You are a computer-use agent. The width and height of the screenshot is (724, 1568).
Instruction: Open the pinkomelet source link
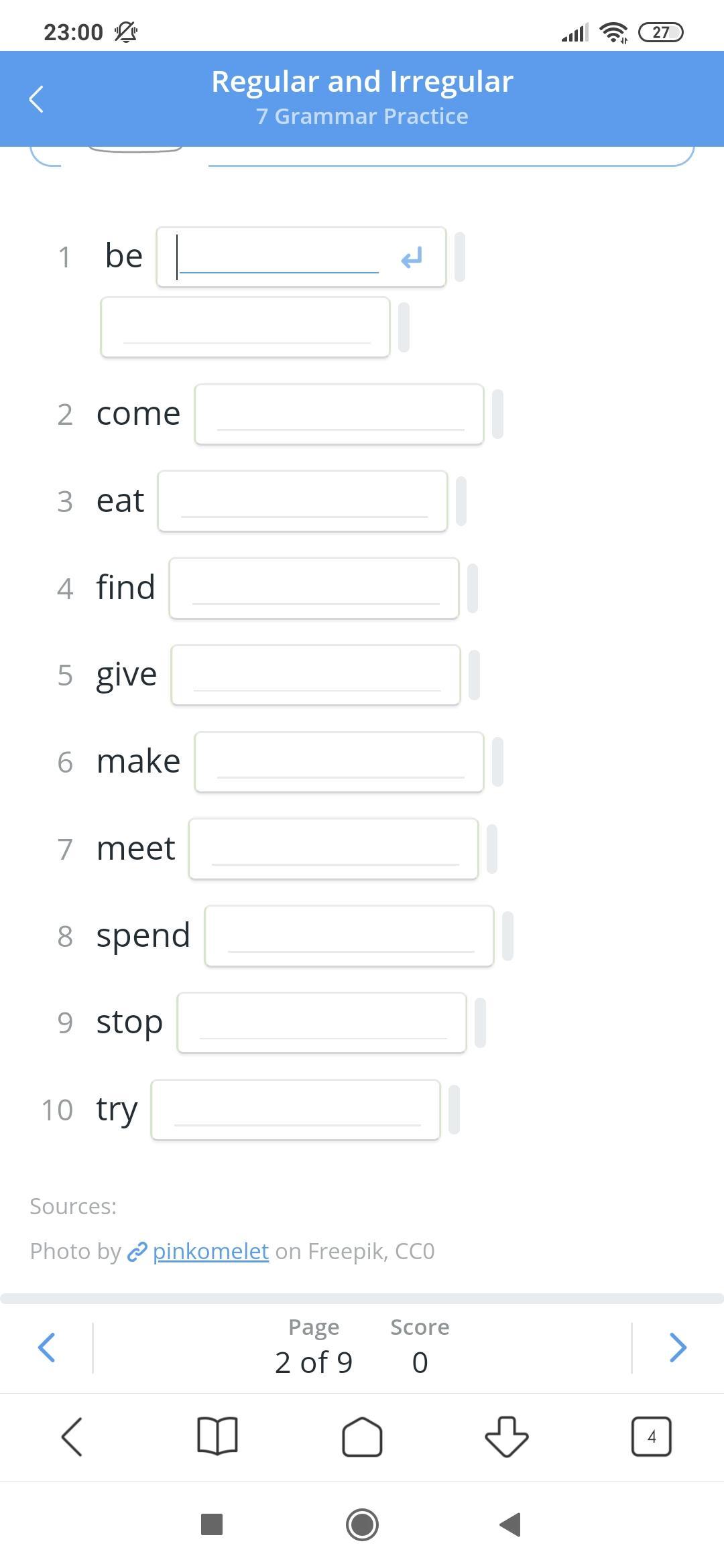[210, 1251]
